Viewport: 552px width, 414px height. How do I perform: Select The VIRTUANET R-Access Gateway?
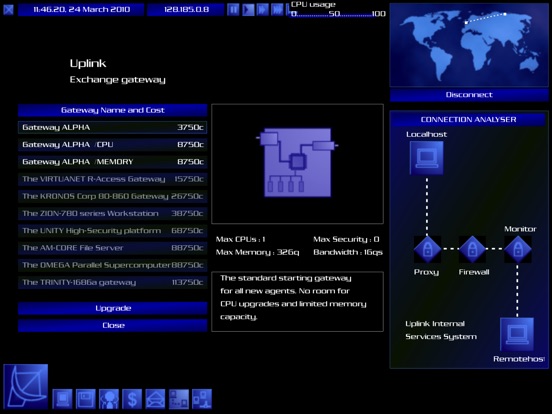(113, 179)
